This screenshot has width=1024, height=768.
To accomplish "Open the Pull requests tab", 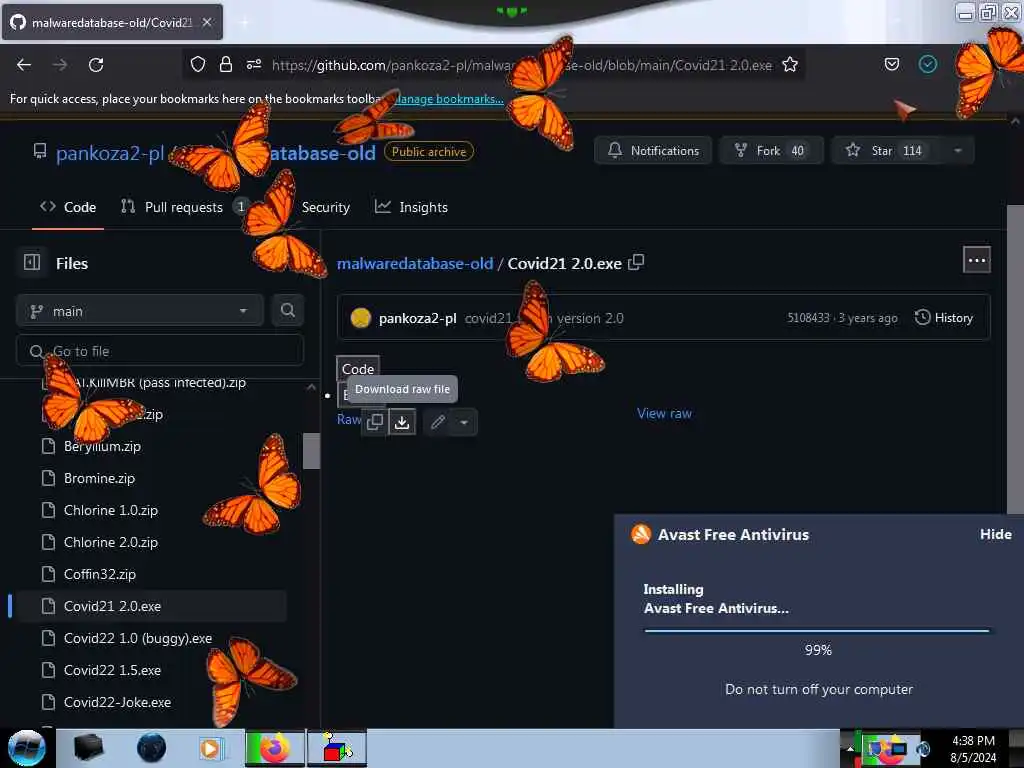I will coord(182,207).
